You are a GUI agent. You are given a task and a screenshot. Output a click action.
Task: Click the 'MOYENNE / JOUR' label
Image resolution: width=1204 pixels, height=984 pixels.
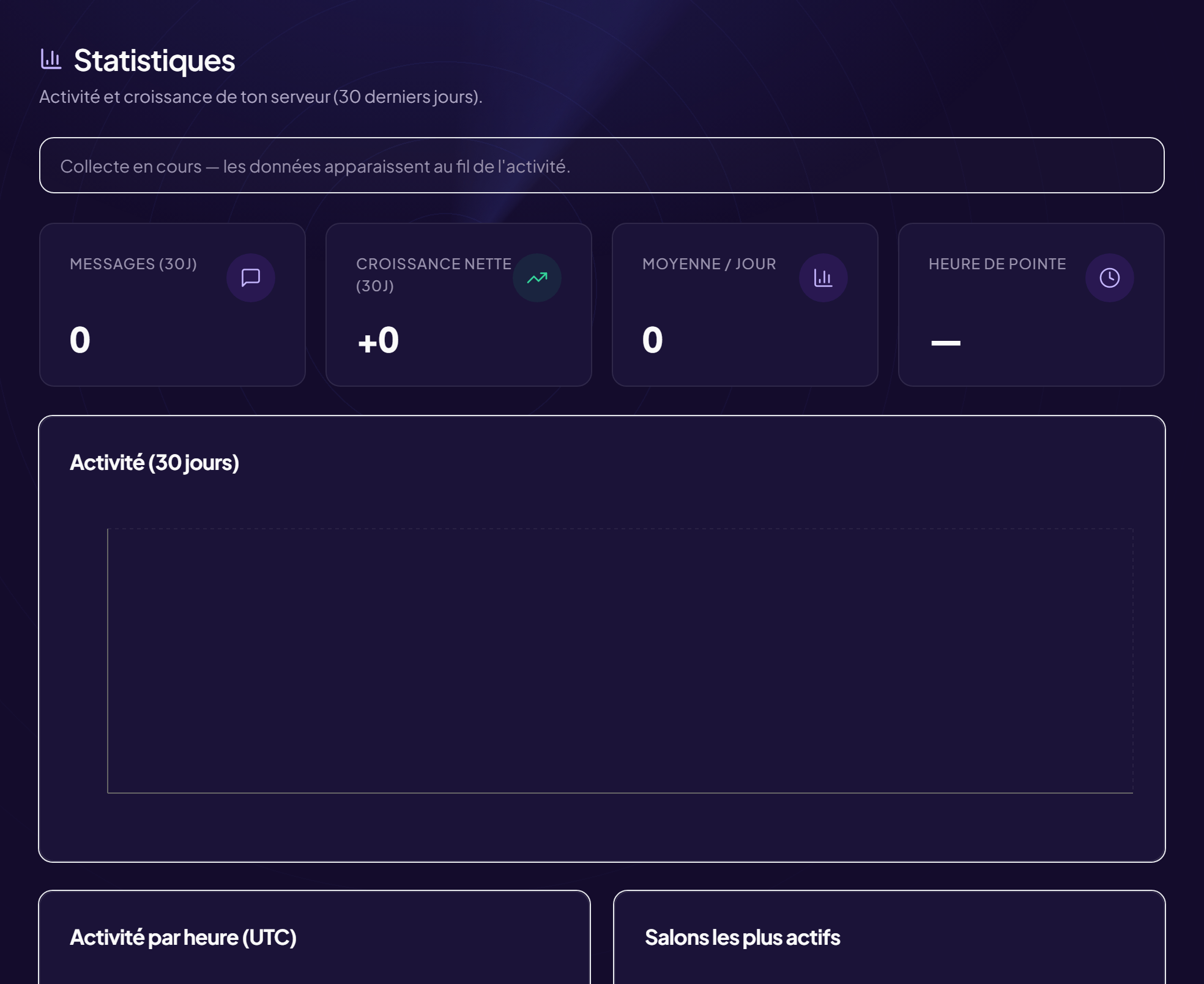(709, 264)
